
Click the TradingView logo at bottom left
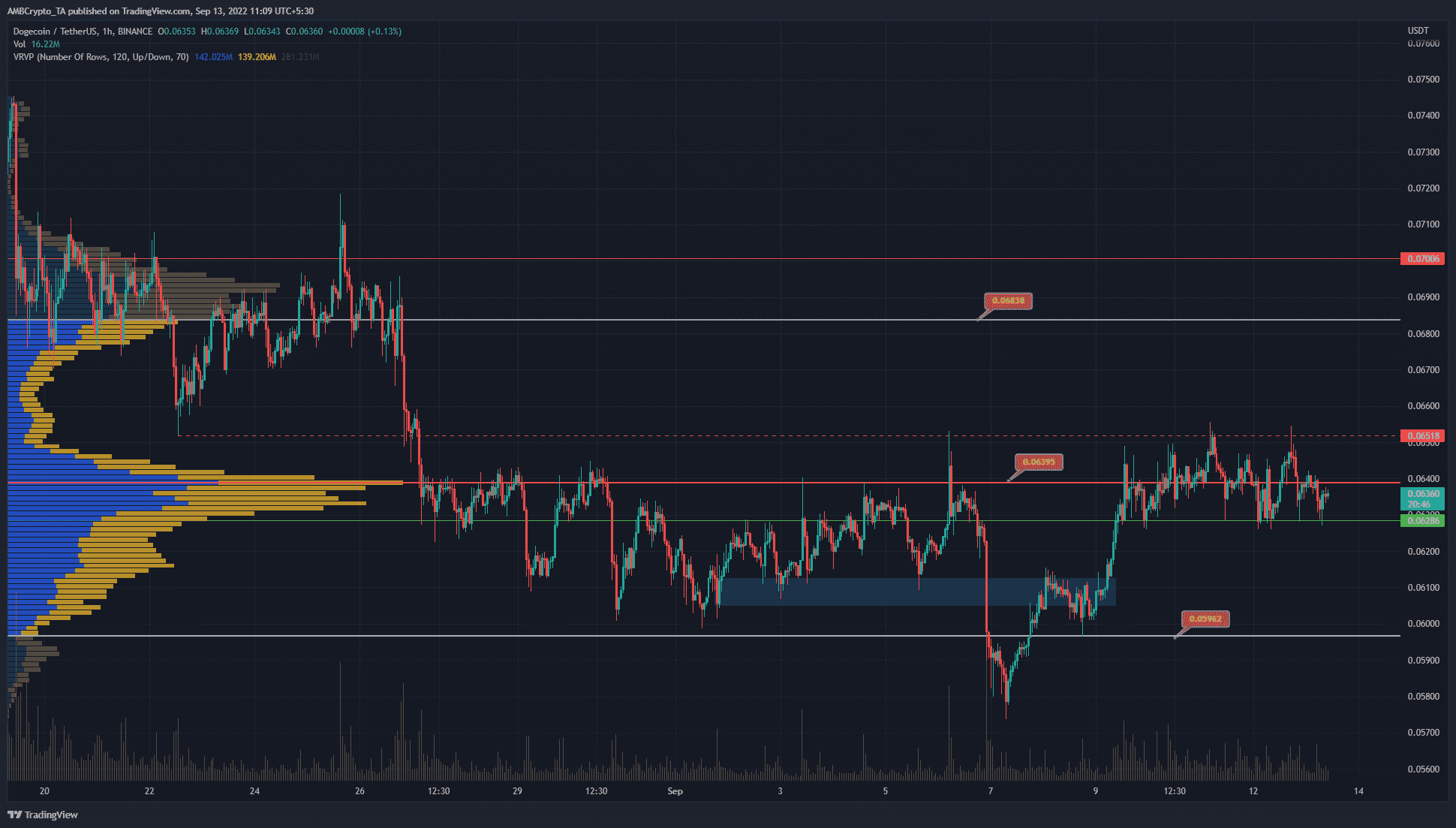point(43,814)
